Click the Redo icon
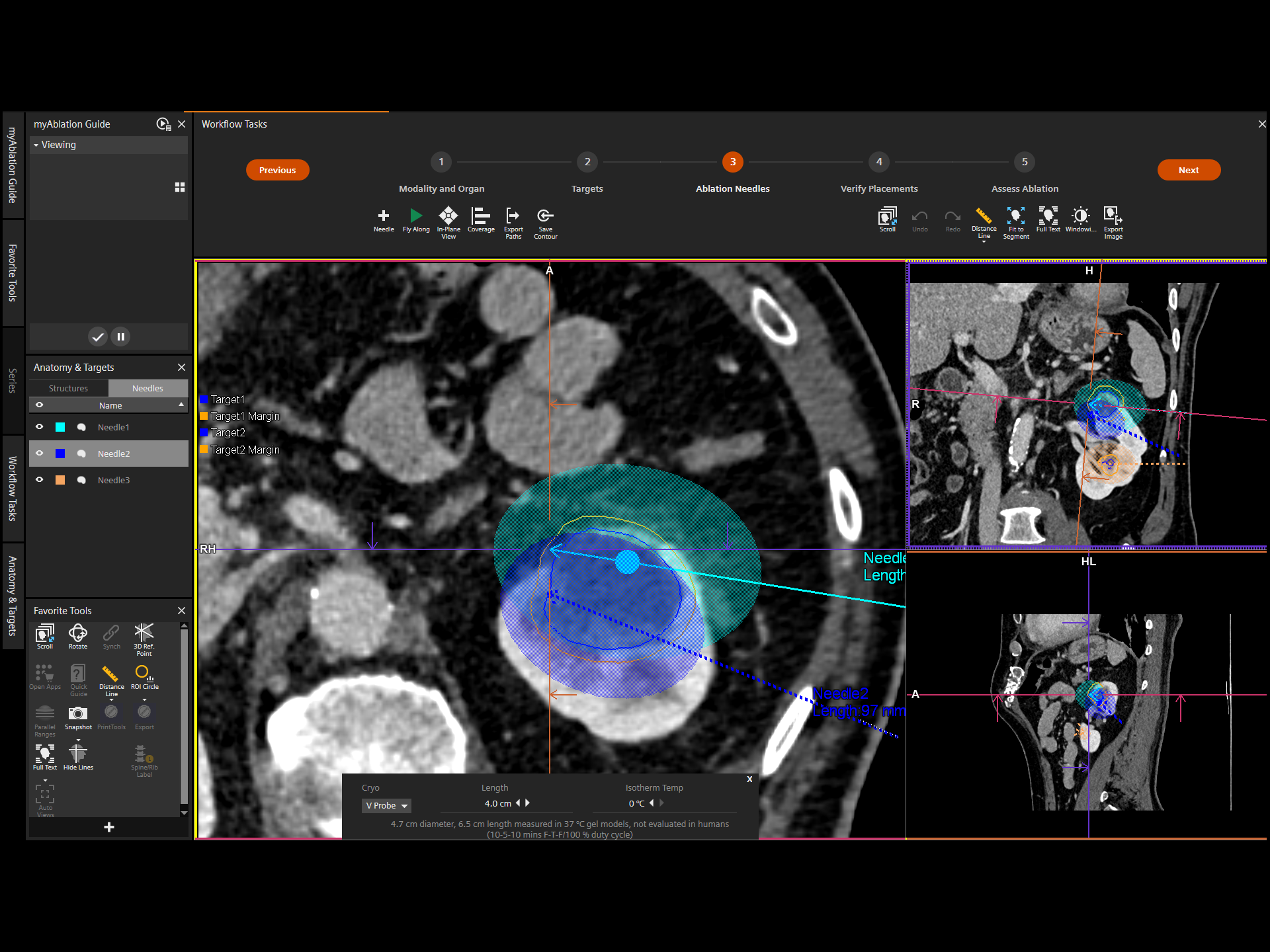This screenshot has width=1270, height=952. [952, 220]
